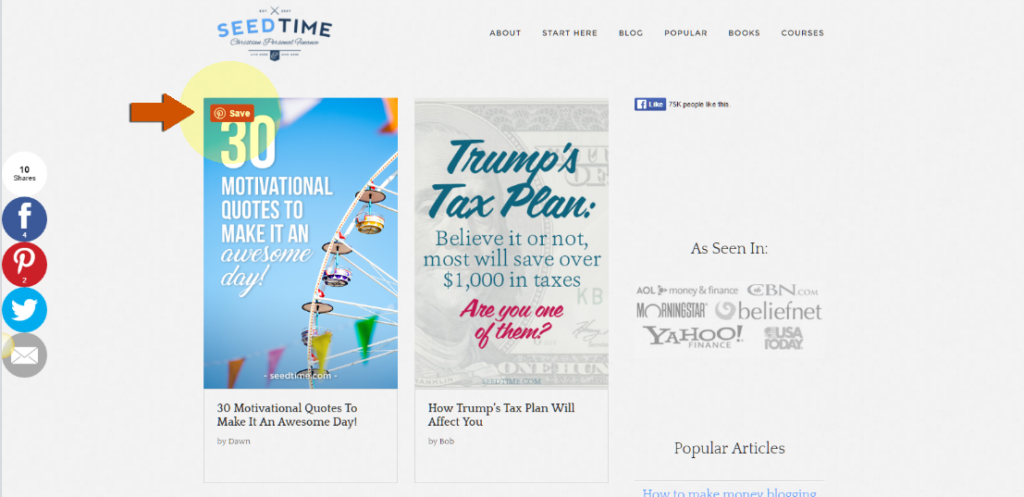Open the Trump's Tax Plan dollar bill image
1024x497 pixels.
tap(511, 243)
